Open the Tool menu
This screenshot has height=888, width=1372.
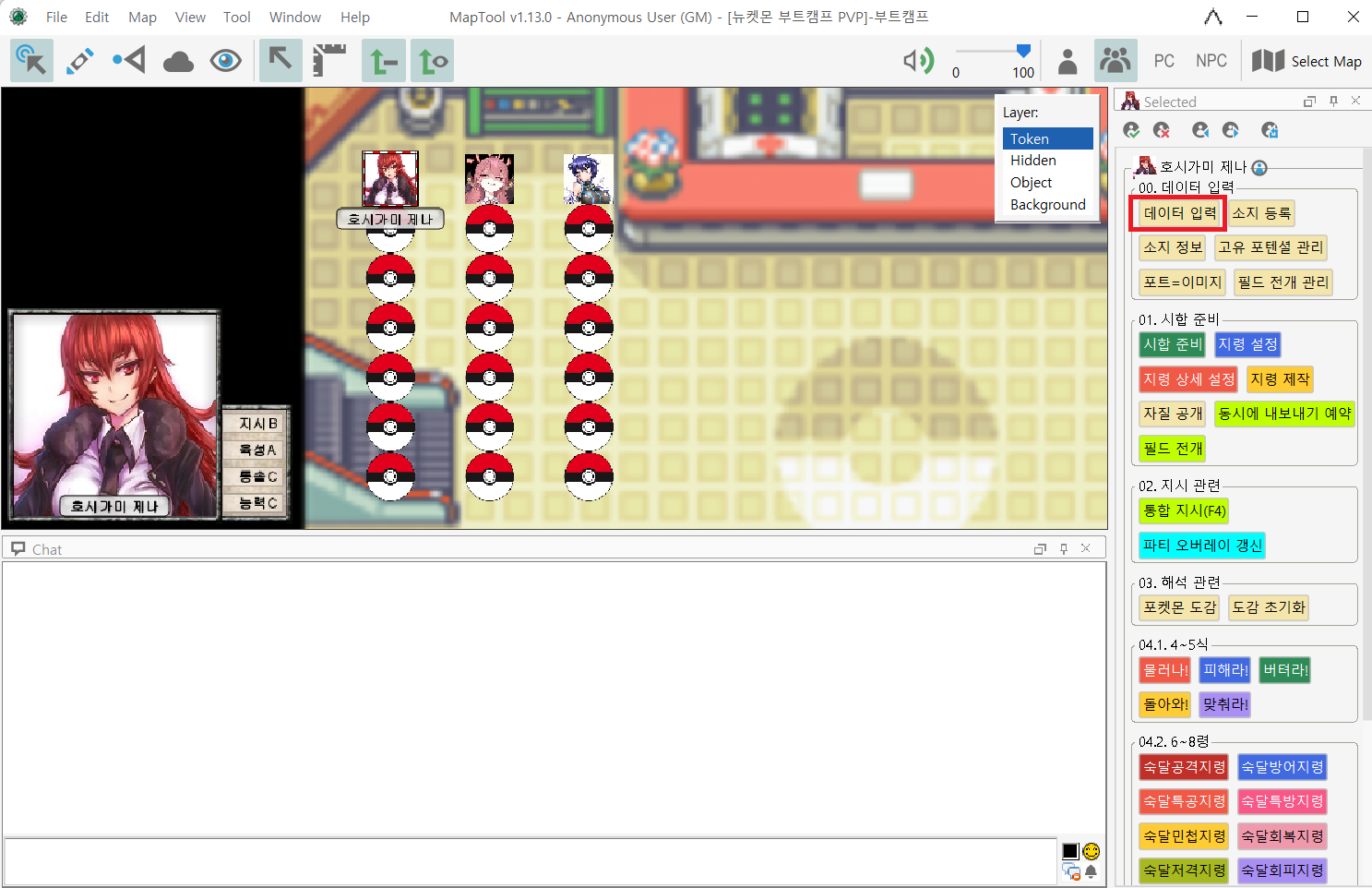click(236, 17)
